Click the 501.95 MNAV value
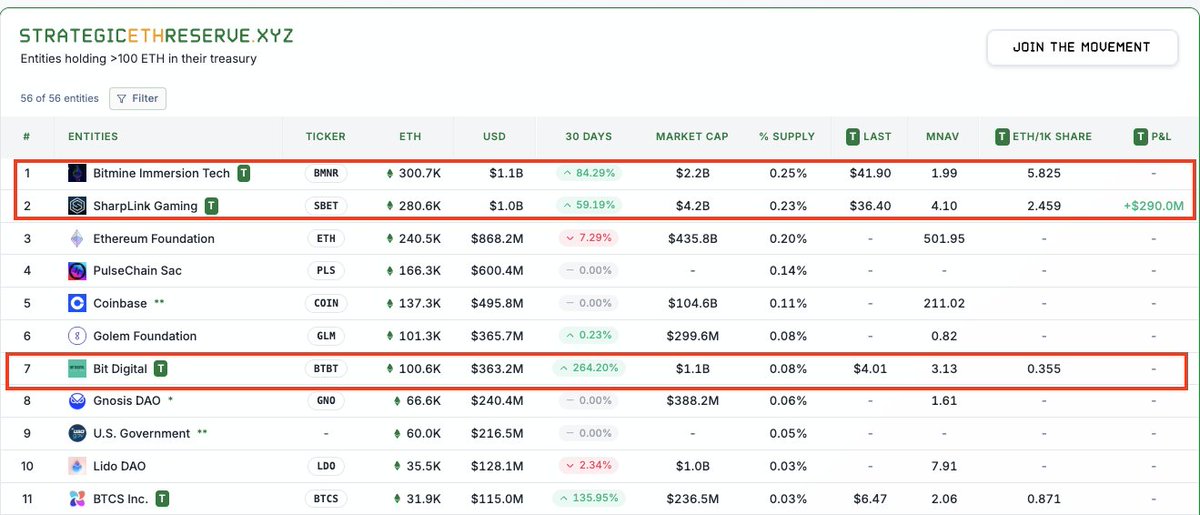This screenshot has width=1200, height=515. click(x=944, y=238)
